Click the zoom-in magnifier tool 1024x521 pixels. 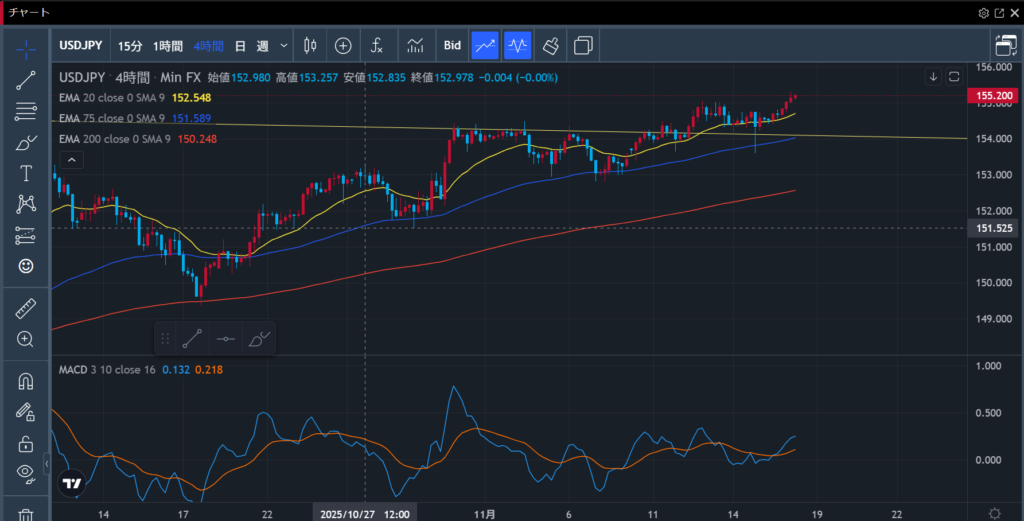tap(26, 339)
